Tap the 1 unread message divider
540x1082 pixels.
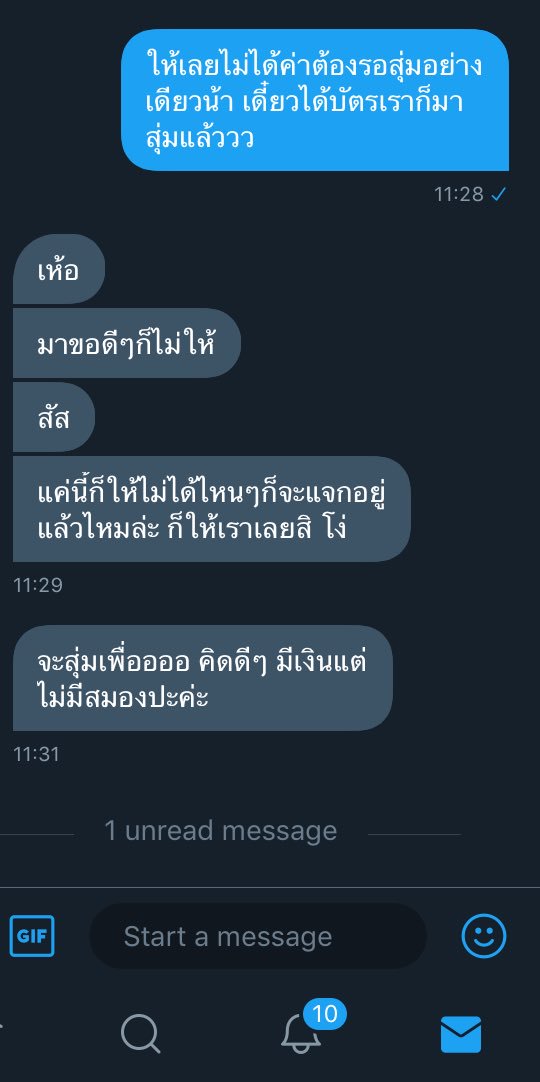(221, 831)
